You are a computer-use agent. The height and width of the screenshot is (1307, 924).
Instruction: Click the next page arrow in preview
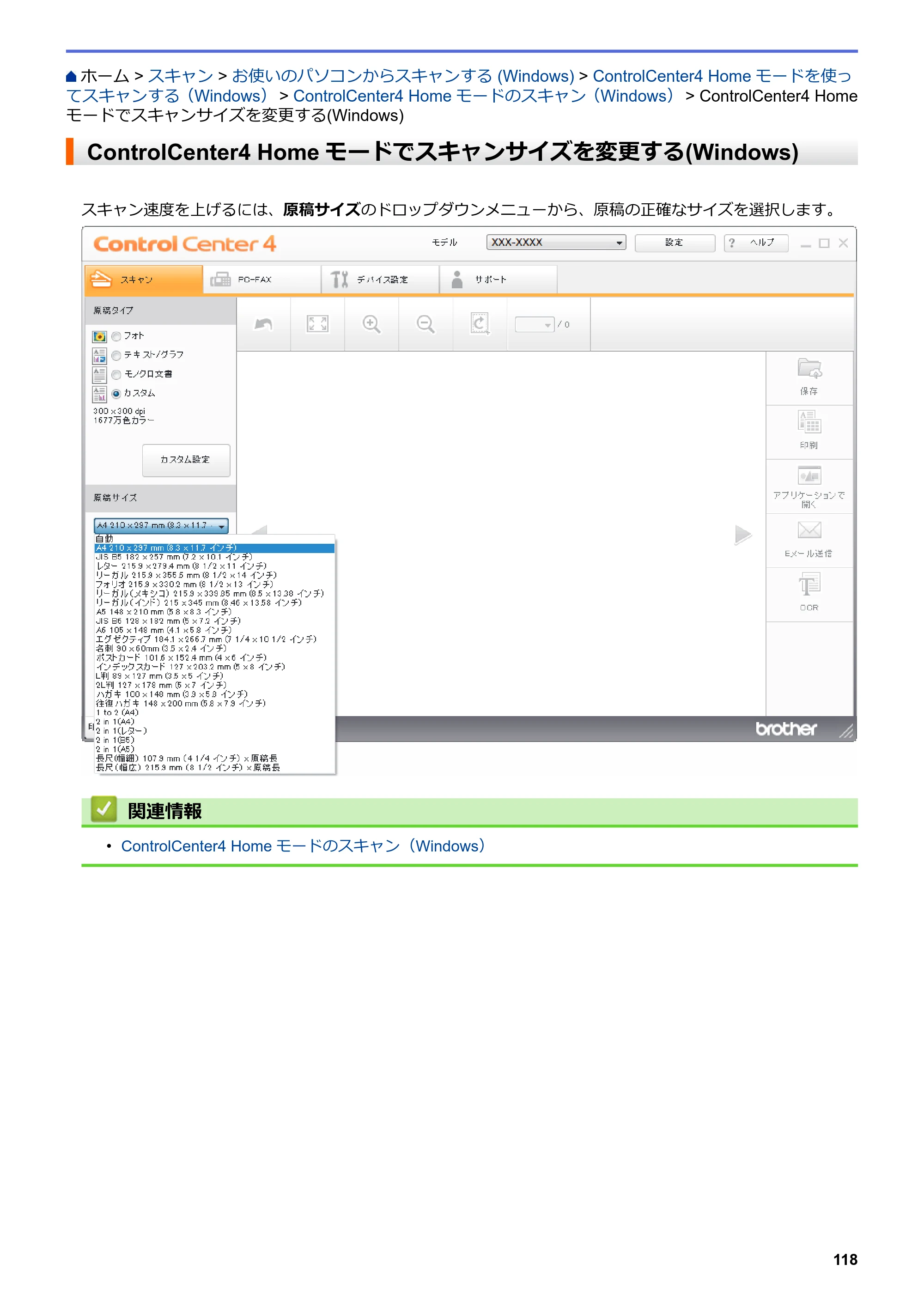pyautogui.click(x=742, y=535)
